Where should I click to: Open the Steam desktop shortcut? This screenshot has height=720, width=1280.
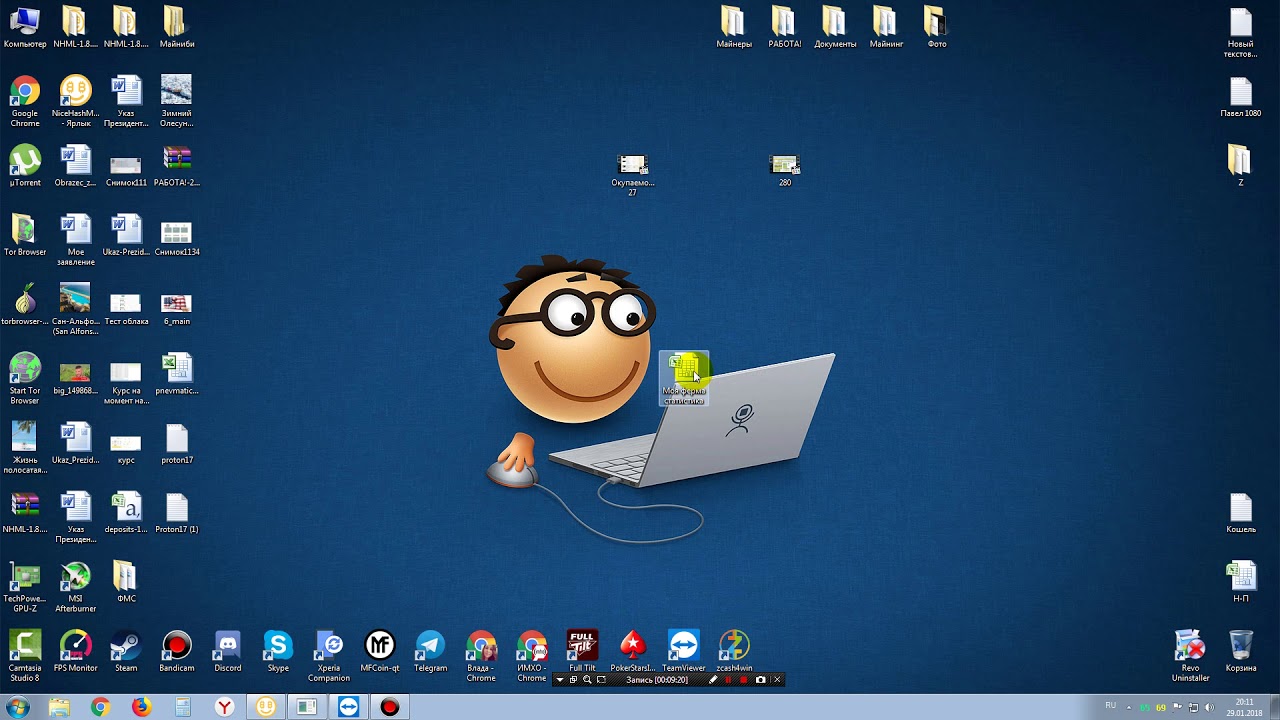point(126,647)
